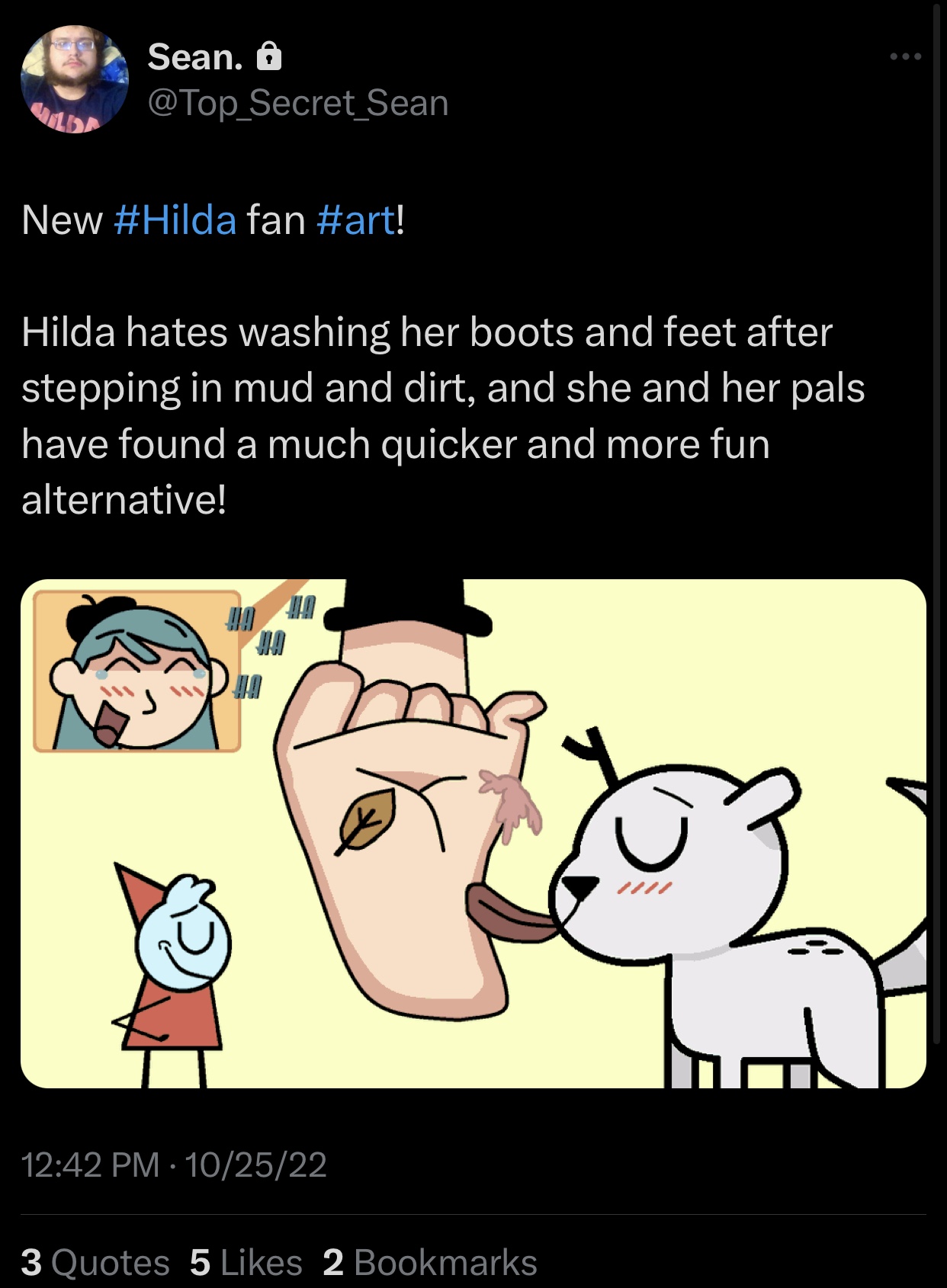
Task: Click the vertical scrollbar at the right edge
Action: coord(937,526)
